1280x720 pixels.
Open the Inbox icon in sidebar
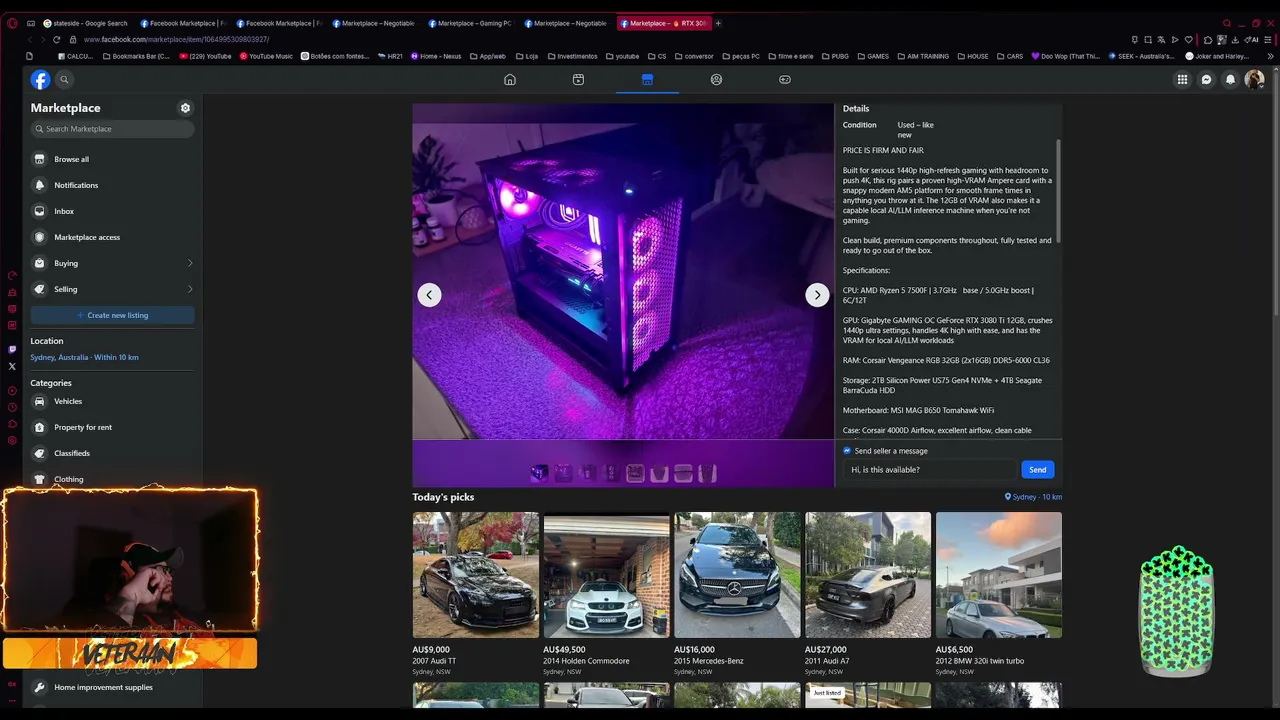[x=40, y=211]
